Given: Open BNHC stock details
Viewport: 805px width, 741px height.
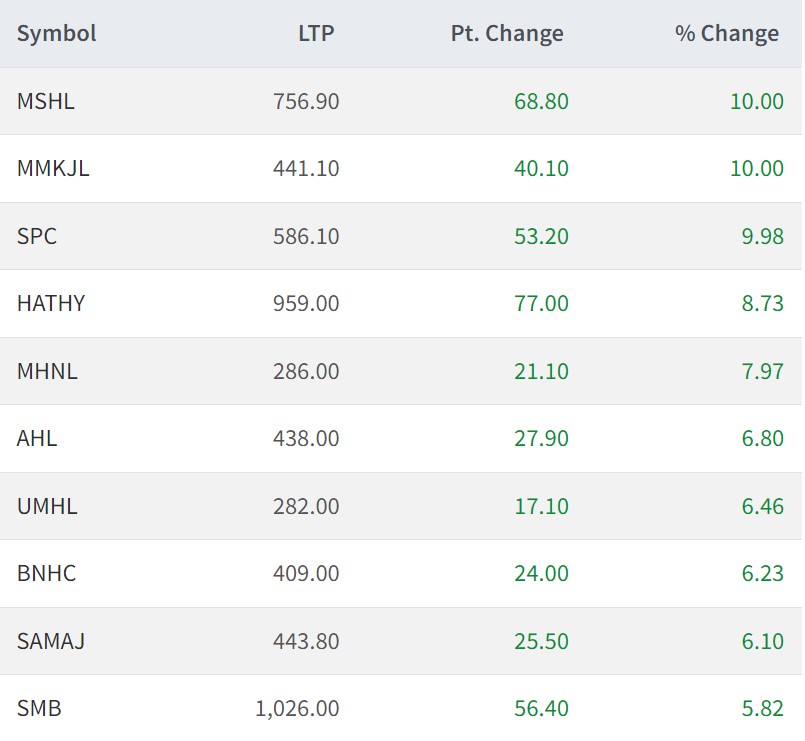Looking at the screenshot, I should point(46,573).
